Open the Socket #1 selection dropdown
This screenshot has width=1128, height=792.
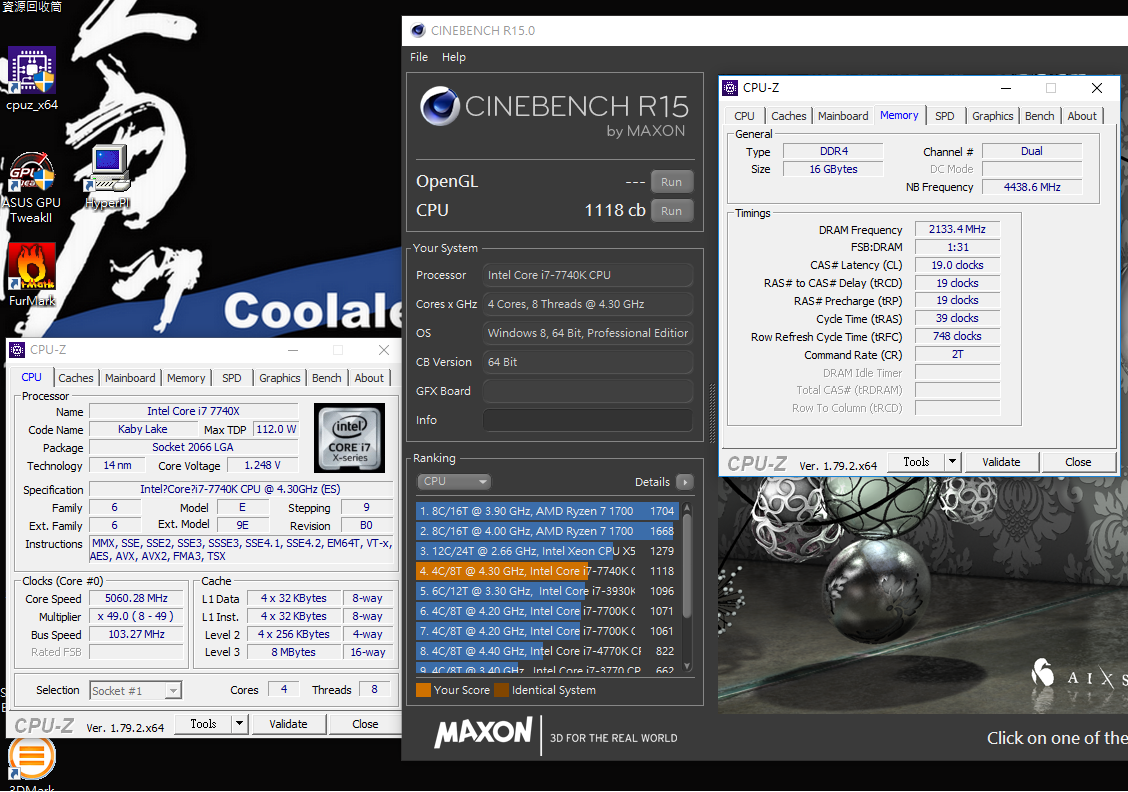pyautogui.click(x=135, y=691)
